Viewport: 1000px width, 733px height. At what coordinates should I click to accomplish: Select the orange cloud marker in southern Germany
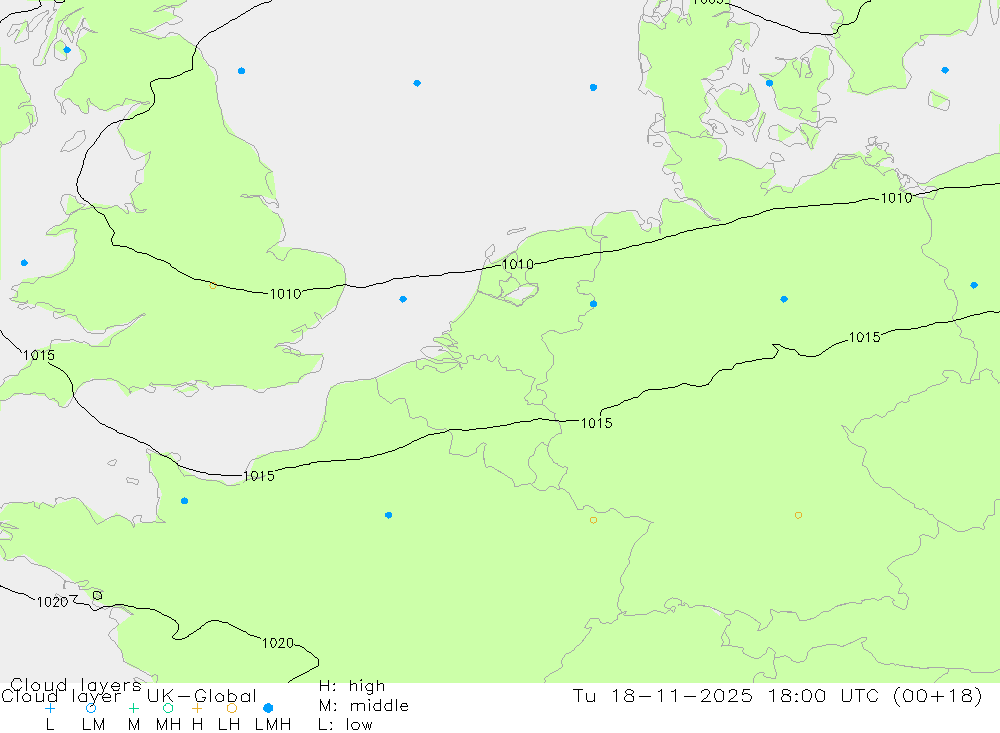(798, 515)
